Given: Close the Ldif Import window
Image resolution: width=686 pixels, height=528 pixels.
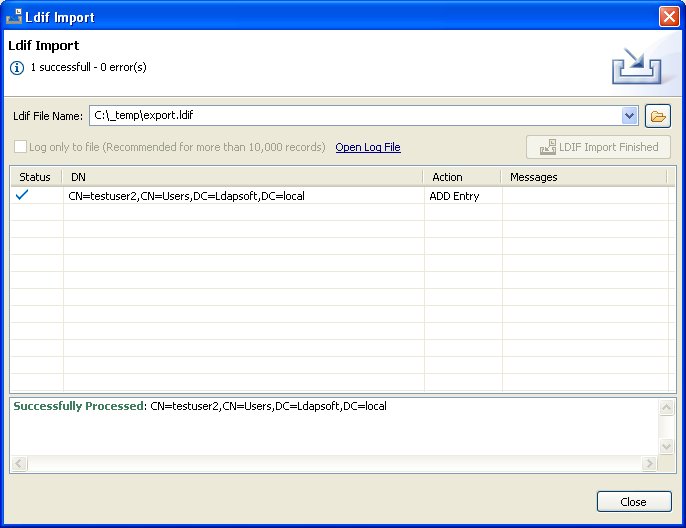Looking at the screenshot, I should 669,16.
